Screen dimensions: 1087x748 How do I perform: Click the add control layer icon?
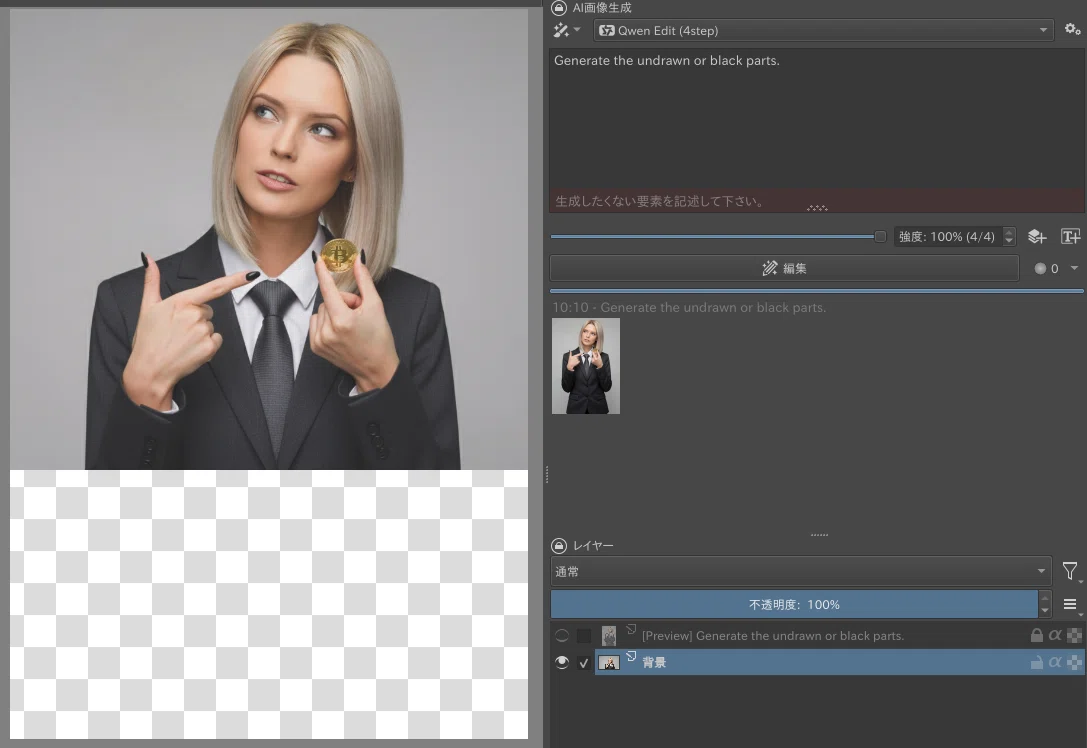point(1036,236)
